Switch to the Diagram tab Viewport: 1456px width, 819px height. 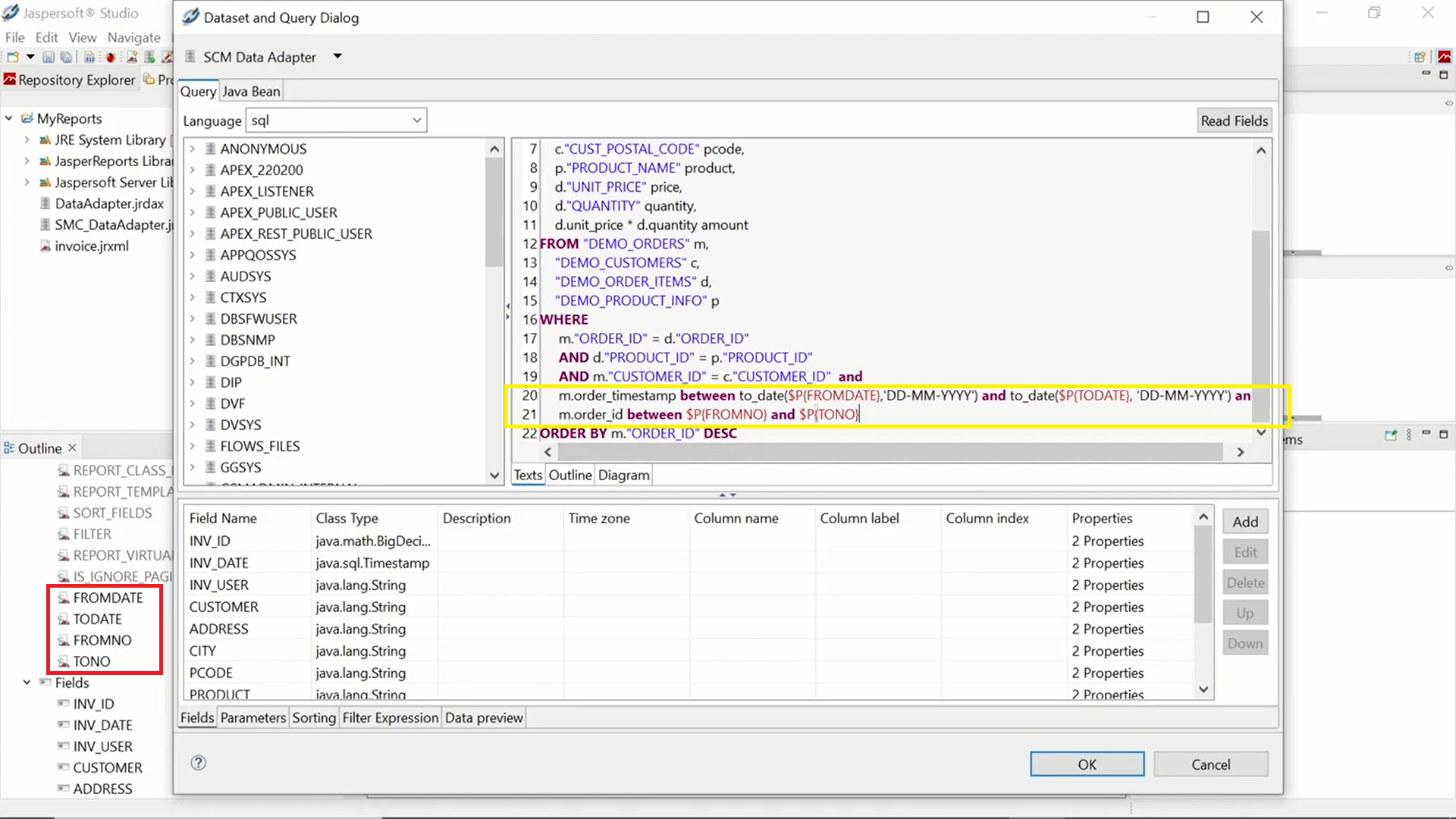click(x=623, y=475)
